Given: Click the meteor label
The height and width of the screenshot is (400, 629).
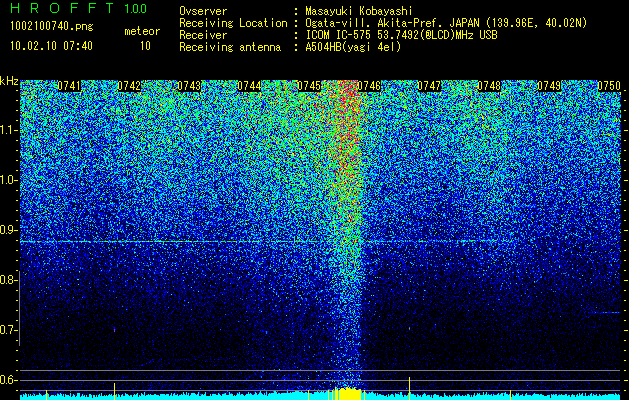Looking at the screenshot, I should point(142,31).
